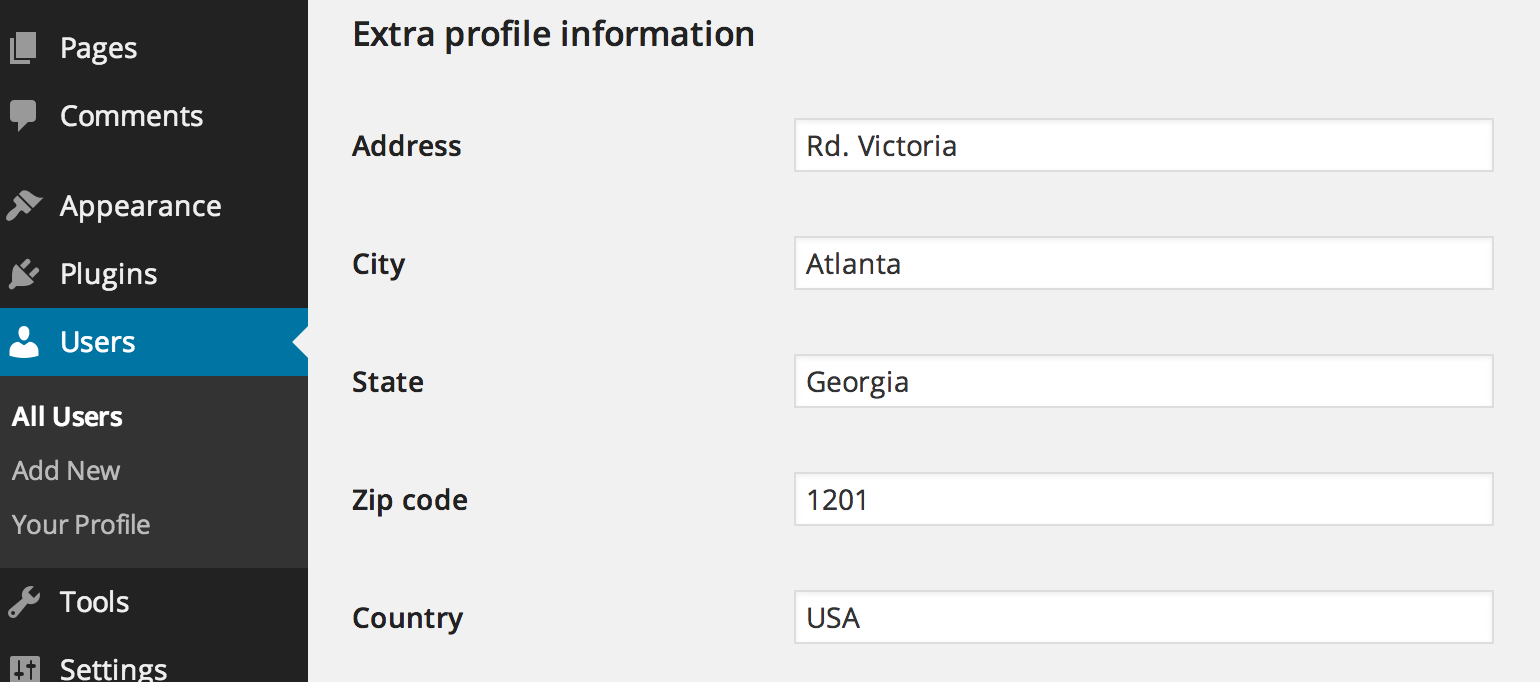Click the Users person icon
1540x682 pixels.
click(x=23, y=342)
